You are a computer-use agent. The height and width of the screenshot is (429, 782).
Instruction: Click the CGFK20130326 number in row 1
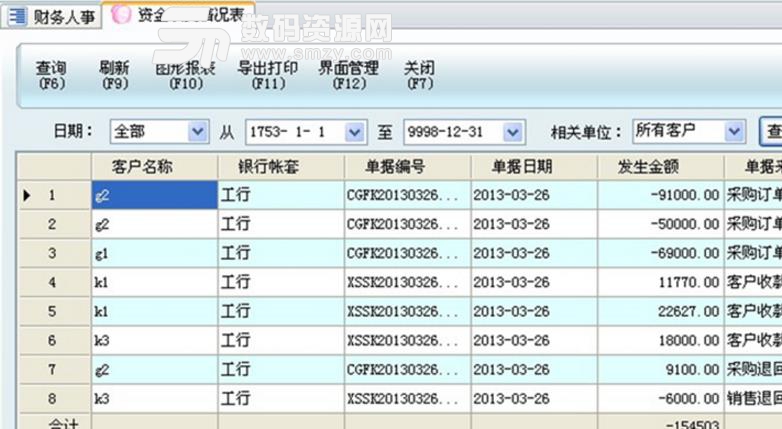[407, 195]
